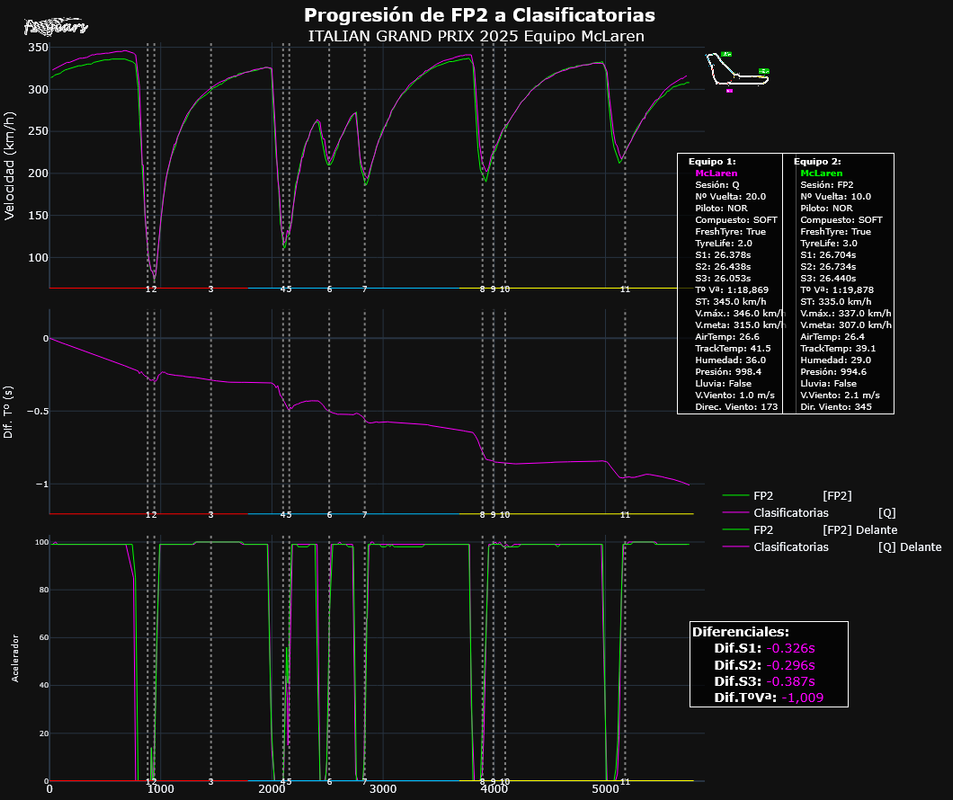Click the '5000' tick on the distance axis
This screenshot has height=800, width=953.
[x=605, y=790]
